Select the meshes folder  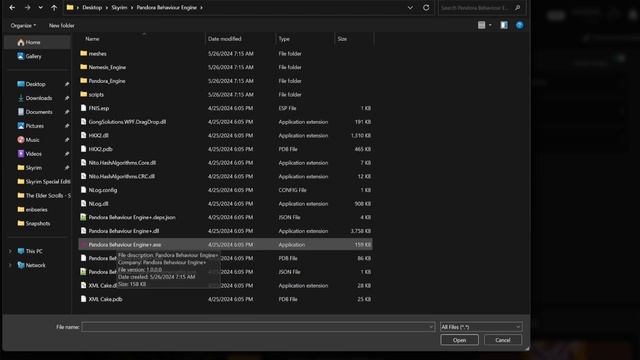coord(225,53)
